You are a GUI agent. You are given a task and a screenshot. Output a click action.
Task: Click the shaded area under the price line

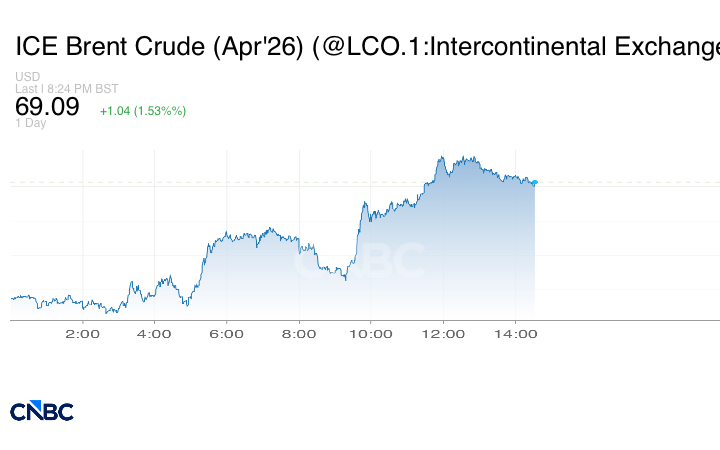(450, 260)
